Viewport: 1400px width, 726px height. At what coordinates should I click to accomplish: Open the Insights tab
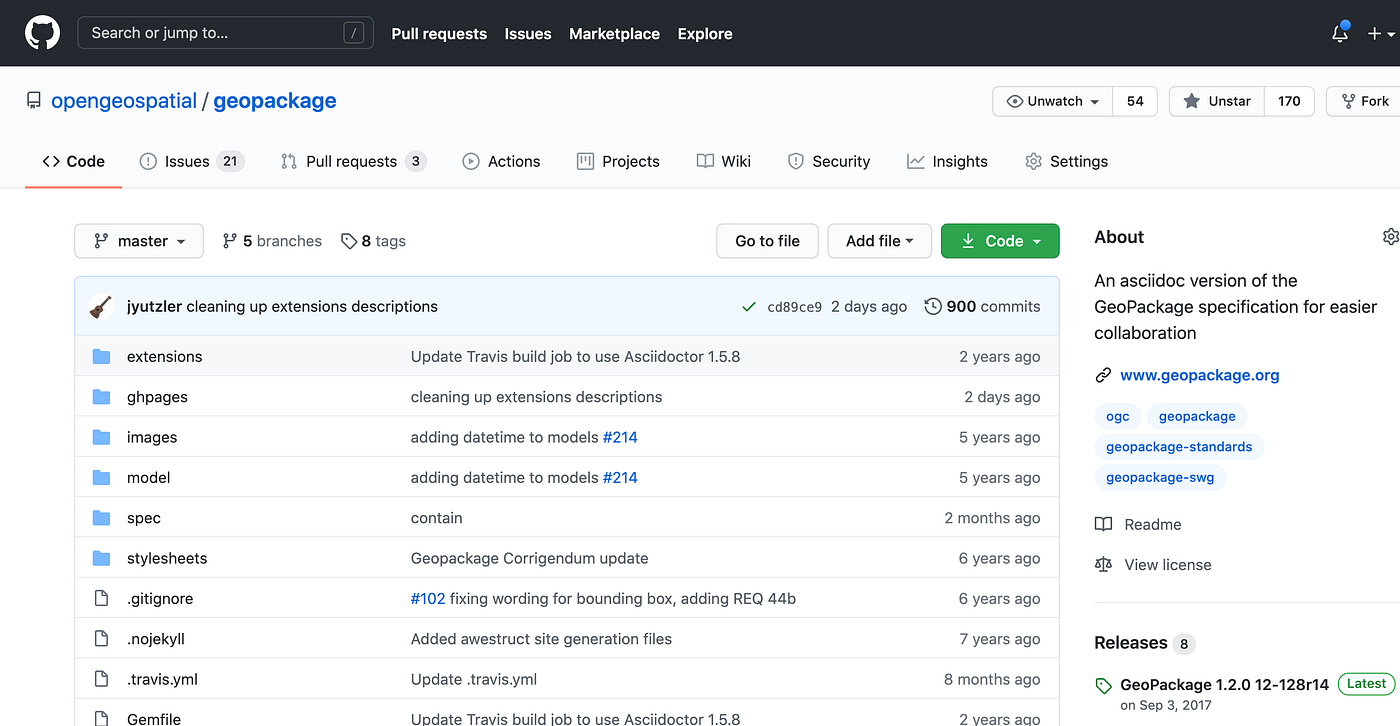[947, 161]
